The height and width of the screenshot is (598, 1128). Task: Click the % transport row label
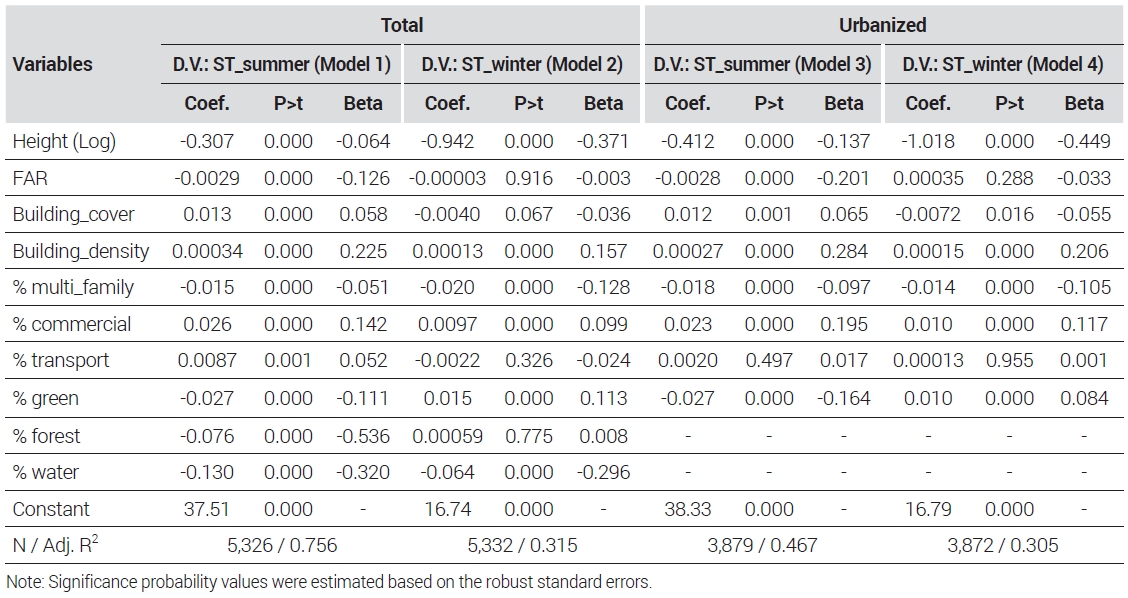(x=61, y=361)
